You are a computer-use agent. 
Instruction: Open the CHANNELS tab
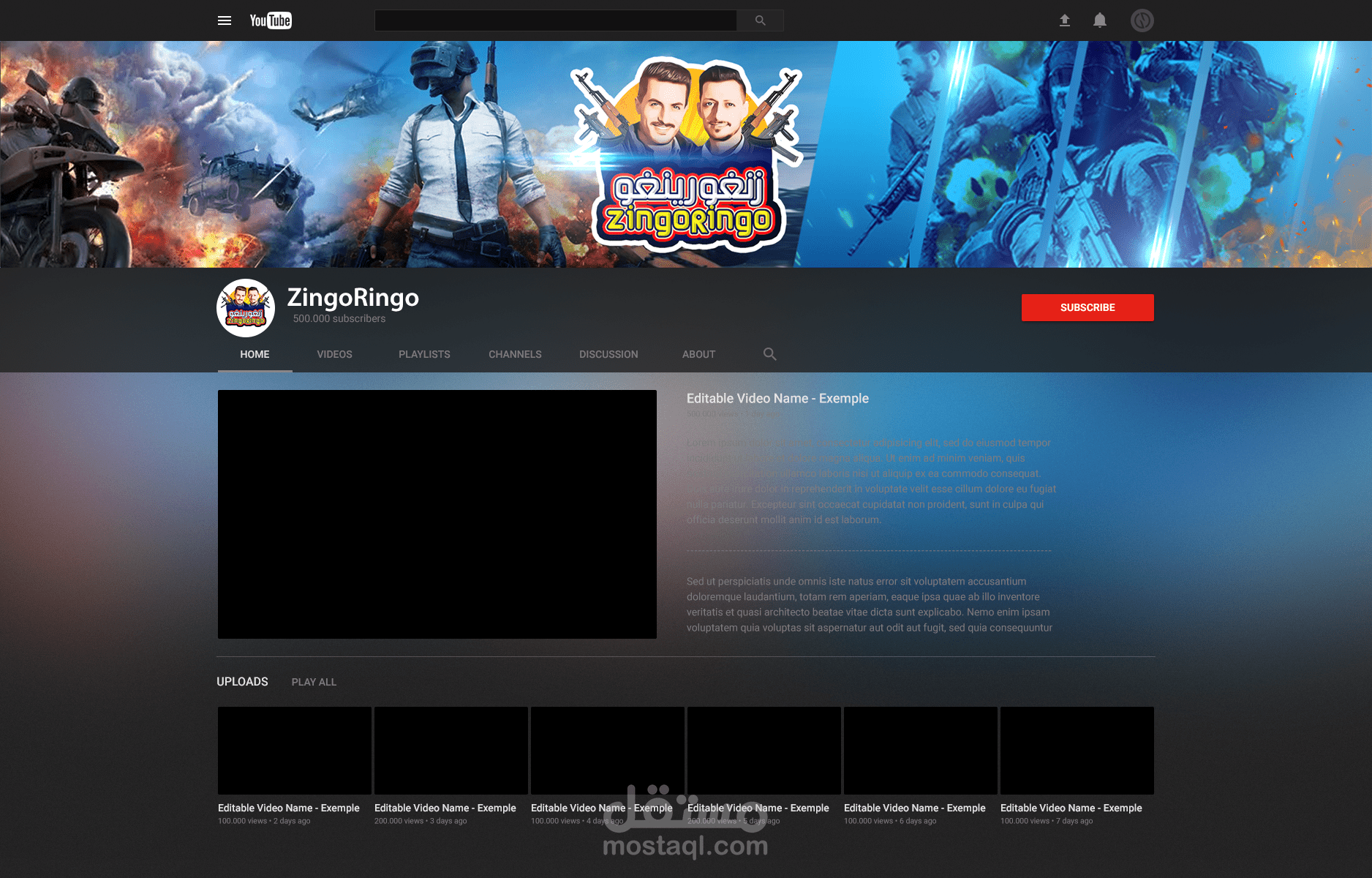515,354
